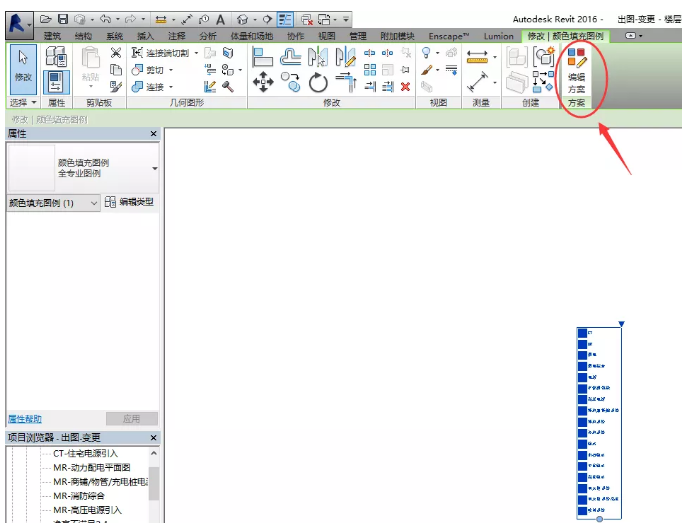Open the Lumion tab
The height and width of the screenshot is (532, 690).
(x=498, y=36)
